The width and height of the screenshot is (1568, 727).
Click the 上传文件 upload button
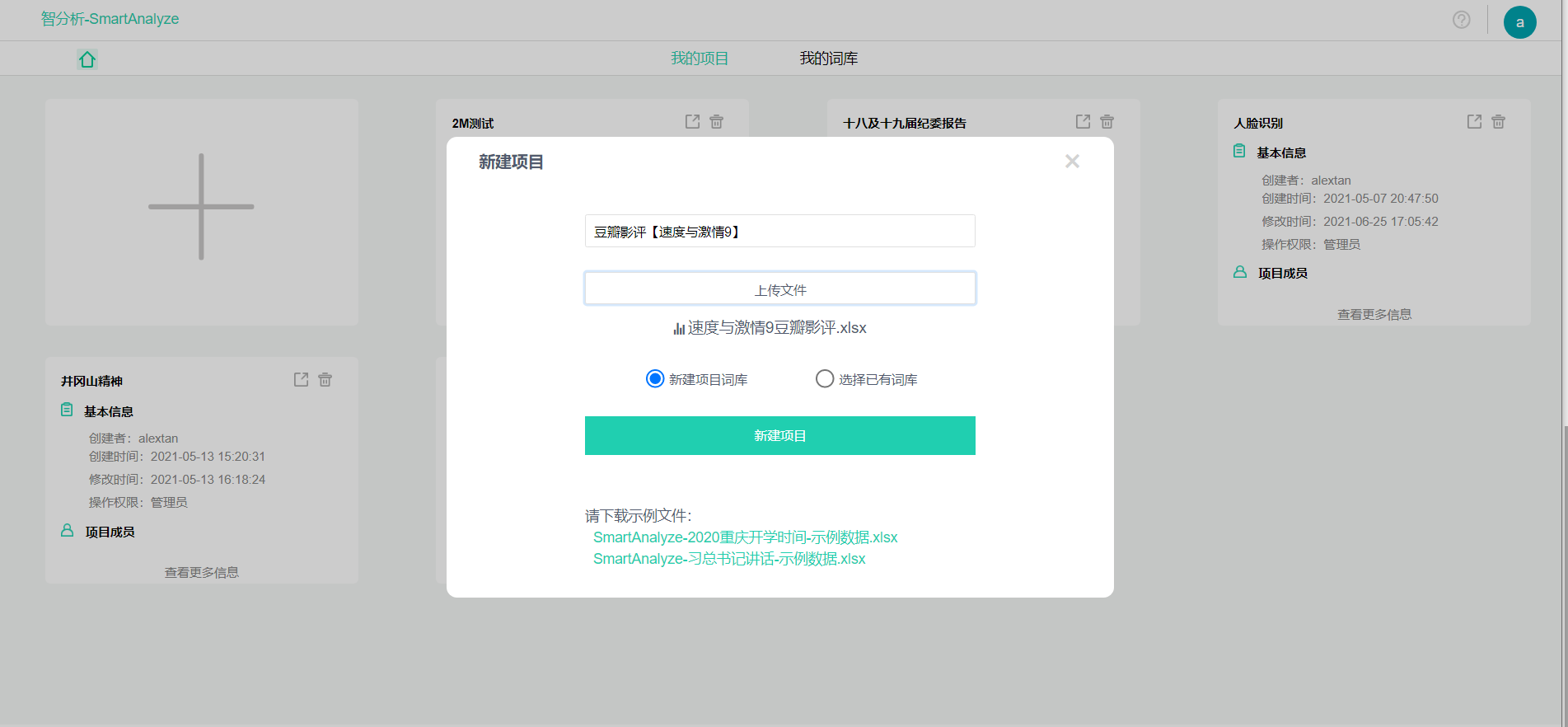780,288
